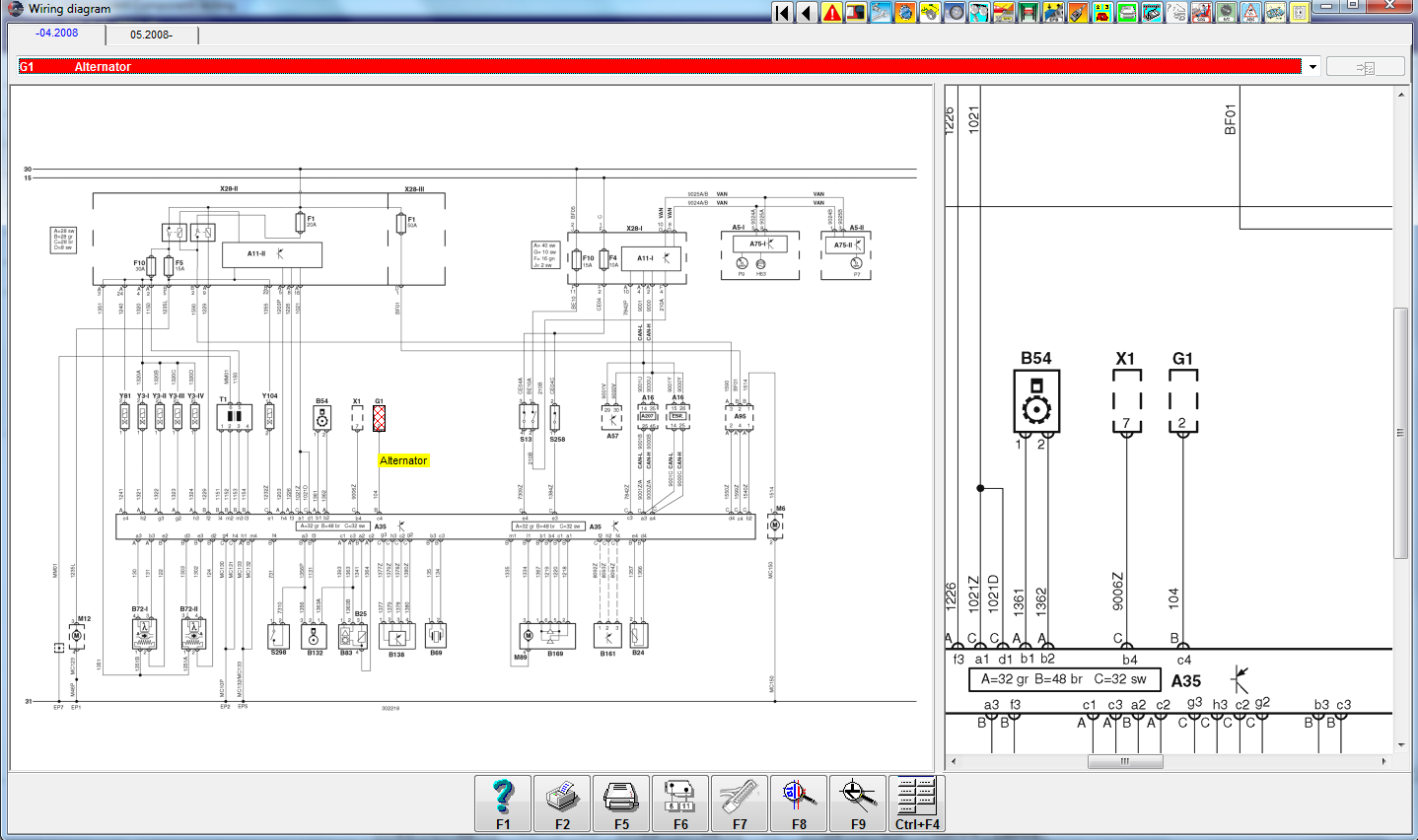1418x840 pixels.
Task: Click the green printer toolbar icon
Action: (1127, 13)
